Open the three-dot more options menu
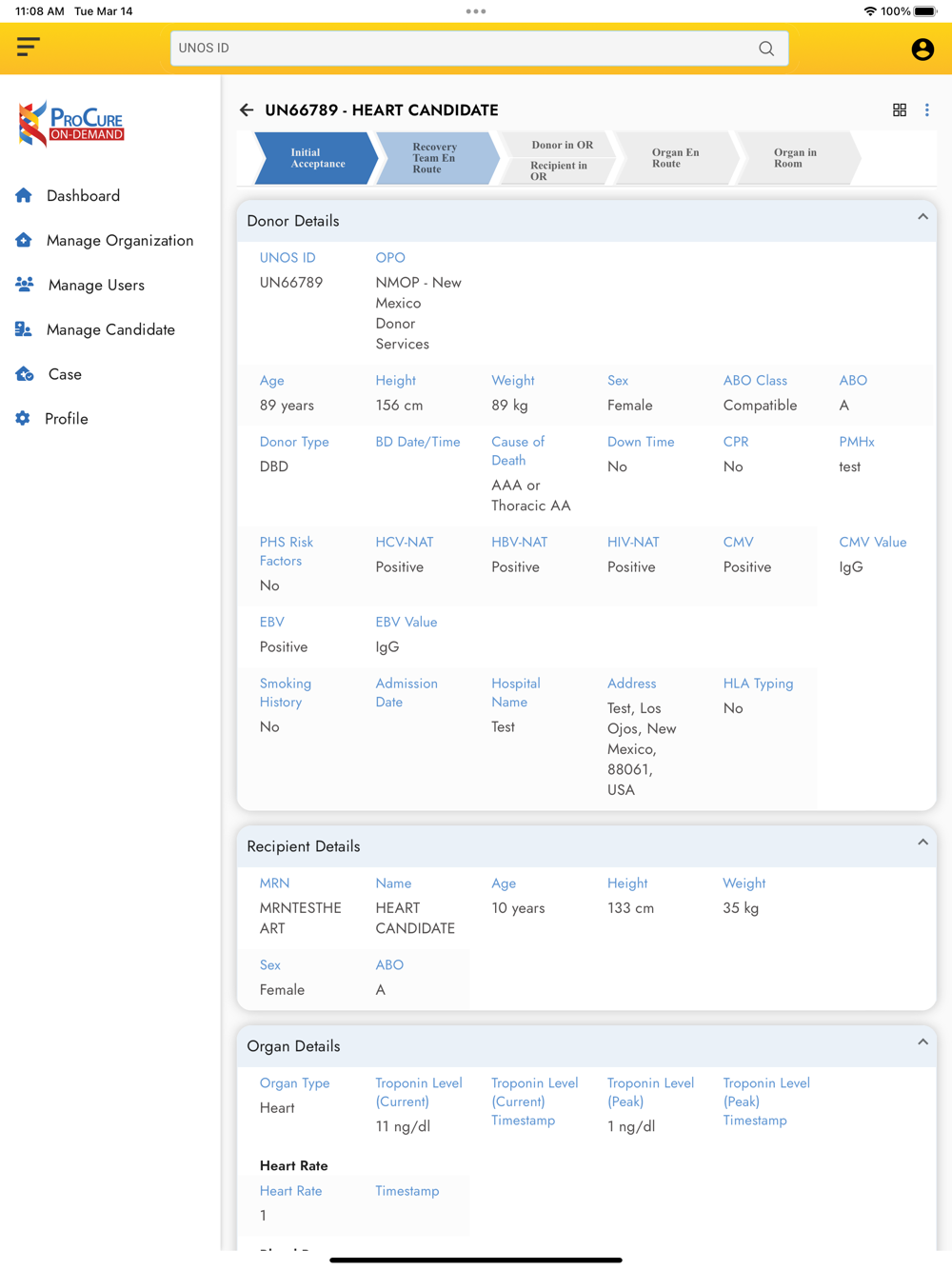 coord(927,110)
